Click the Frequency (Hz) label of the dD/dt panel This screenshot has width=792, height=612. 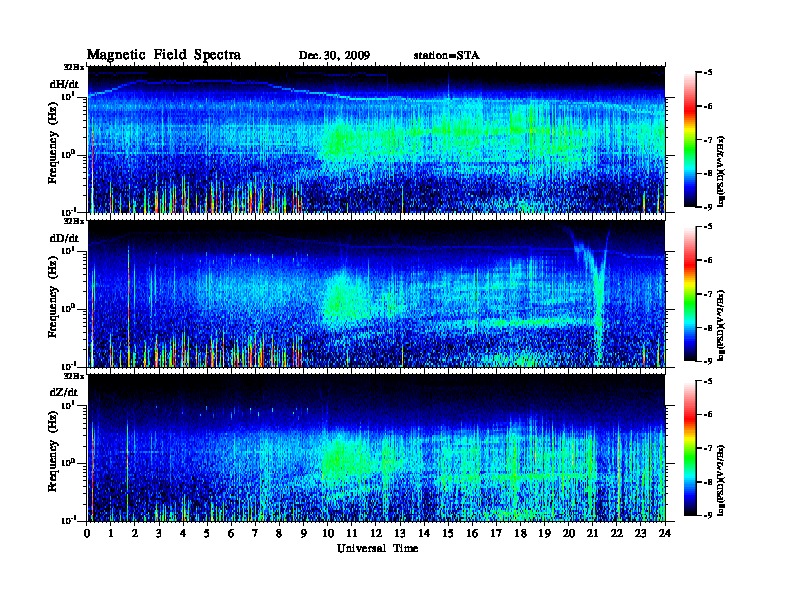click(x=53, y=297)
